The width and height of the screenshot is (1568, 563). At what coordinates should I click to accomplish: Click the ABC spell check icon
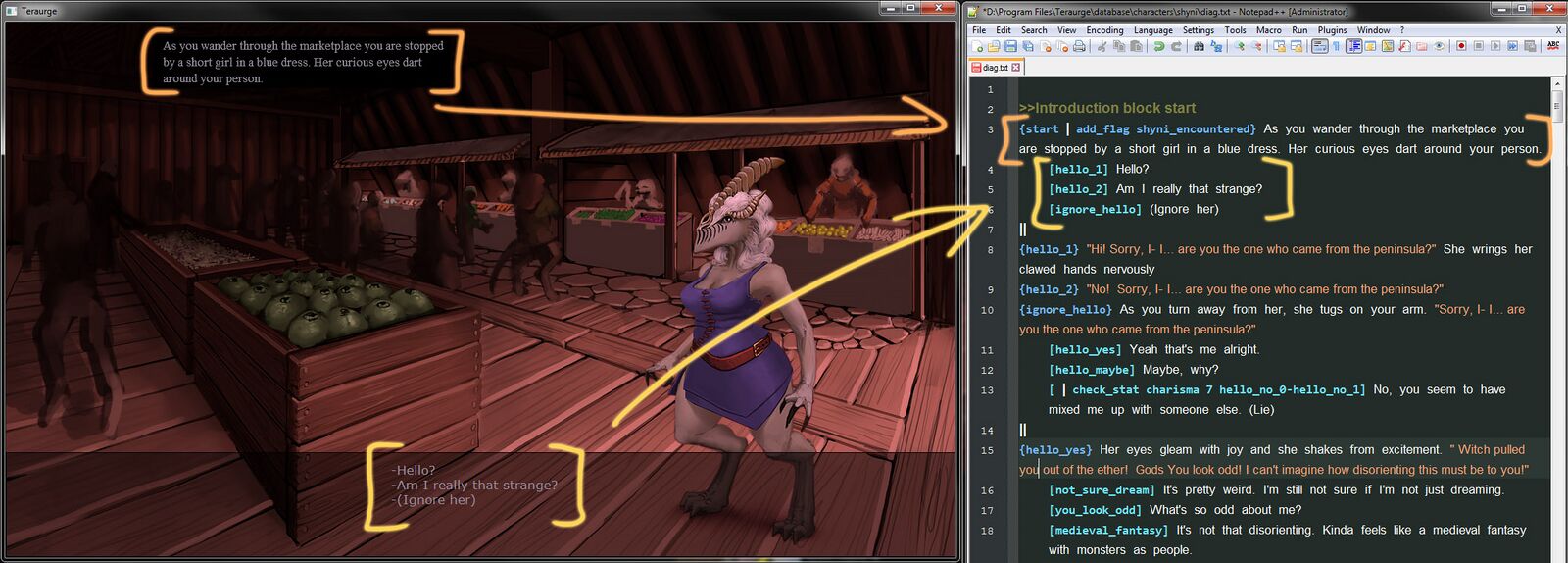[1553, 46]
